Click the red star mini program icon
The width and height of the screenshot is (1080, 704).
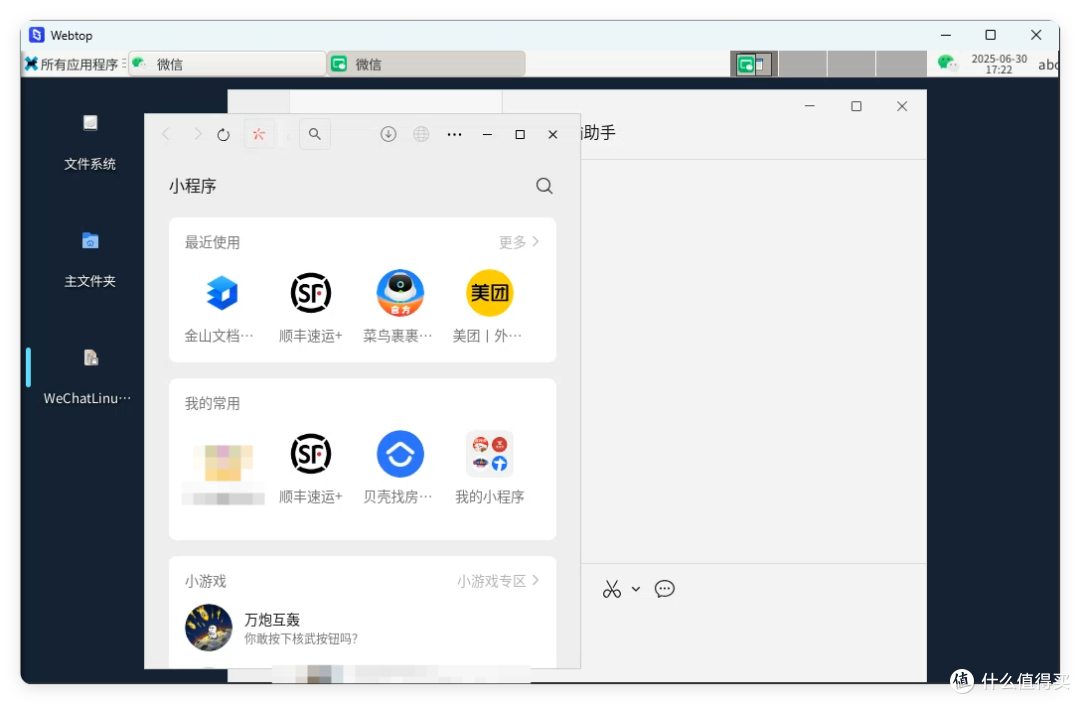pos(259,134)
